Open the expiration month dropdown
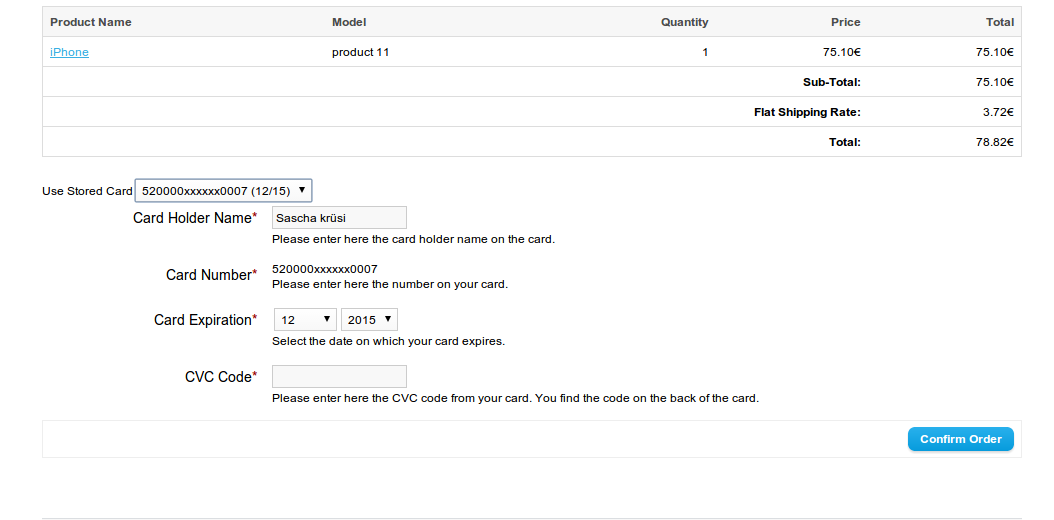The width and height of the screenshot is (1054, 520). coord(305,320)
